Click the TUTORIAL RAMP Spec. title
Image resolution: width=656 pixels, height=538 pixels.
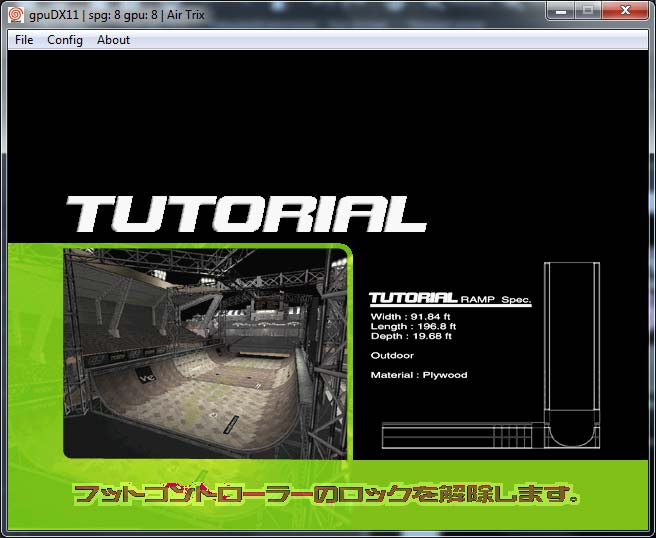click(450, 299)
